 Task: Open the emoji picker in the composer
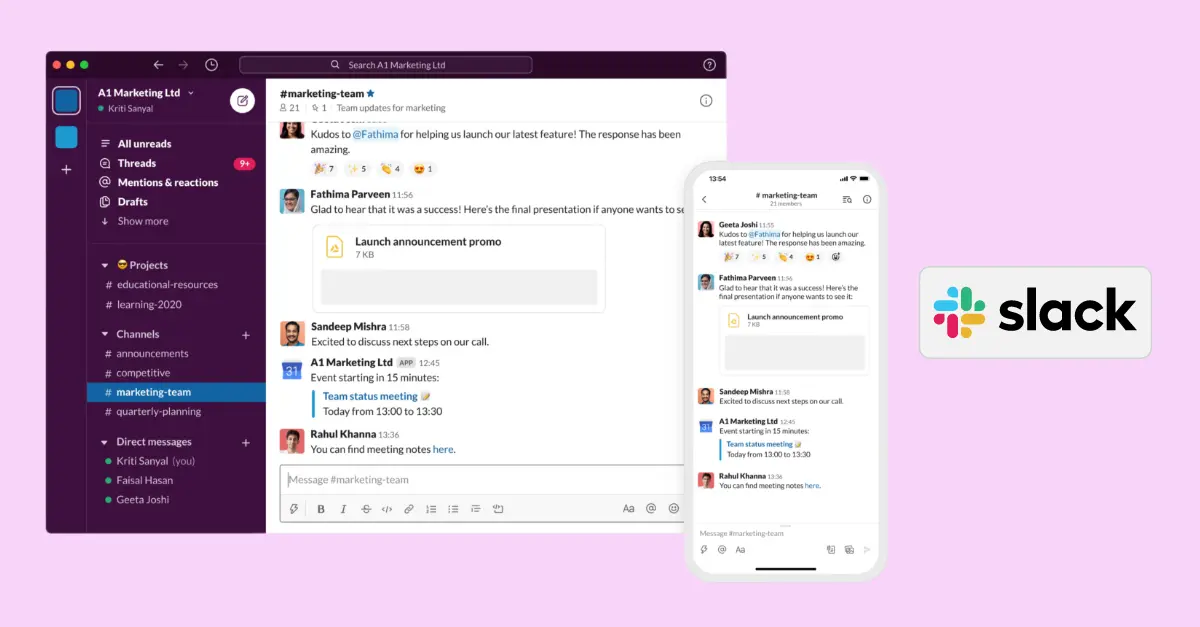(x=672, y=508)
